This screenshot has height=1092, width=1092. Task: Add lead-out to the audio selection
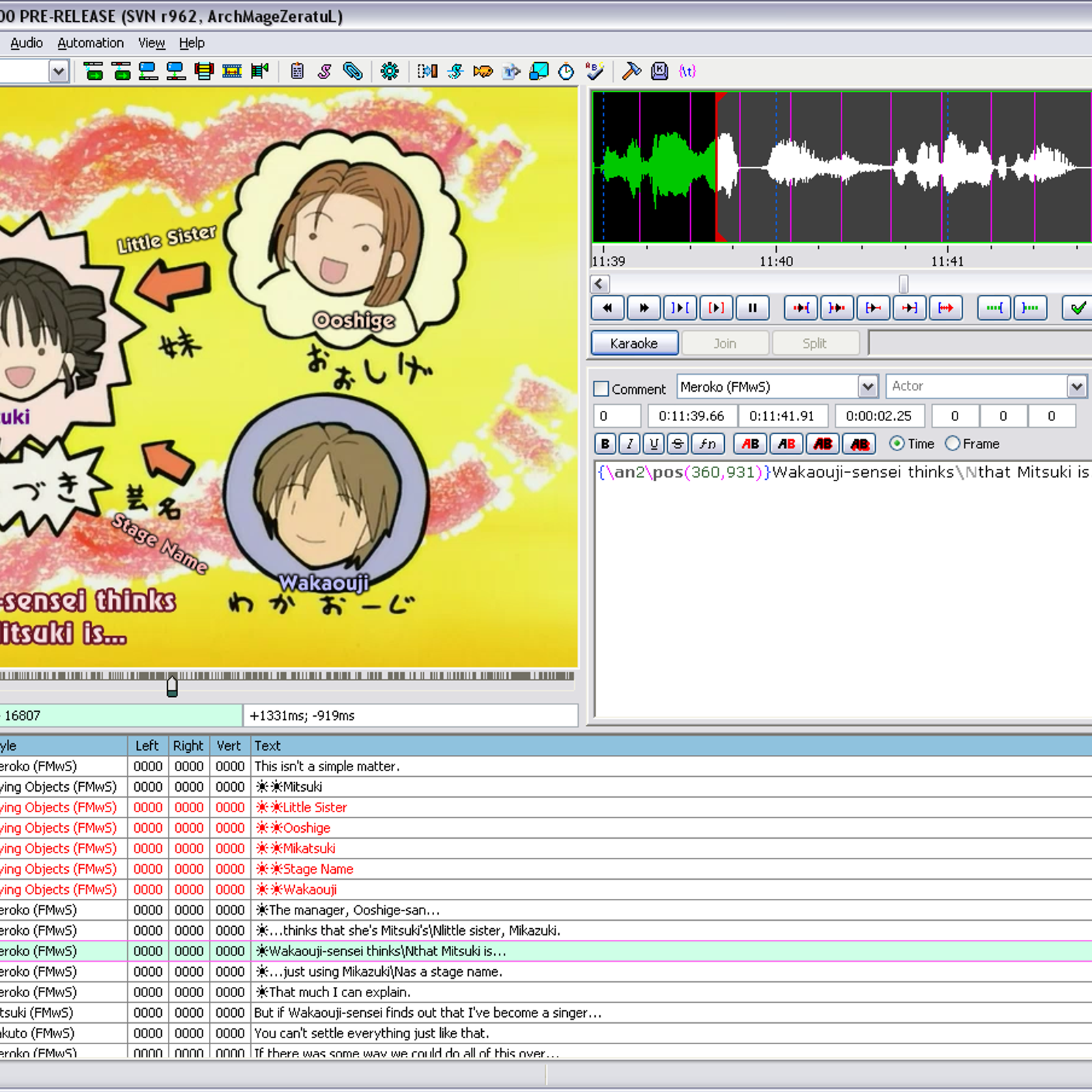[1030, 308]
